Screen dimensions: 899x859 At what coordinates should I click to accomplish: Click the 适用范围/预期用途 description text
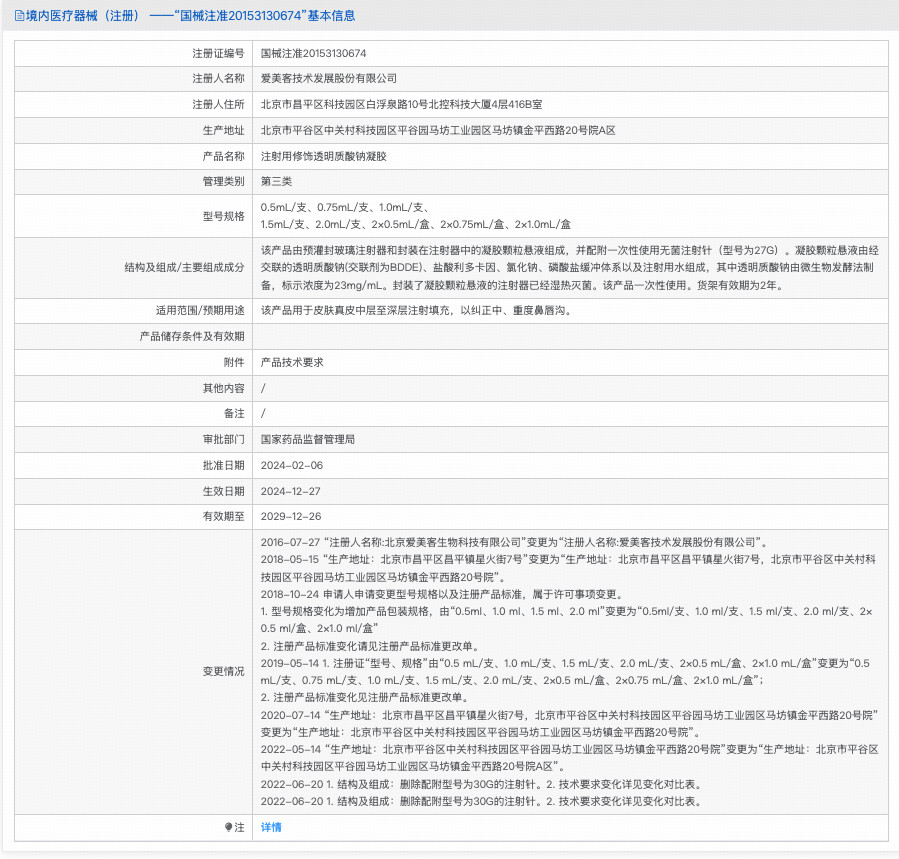(x=416, y=310)
